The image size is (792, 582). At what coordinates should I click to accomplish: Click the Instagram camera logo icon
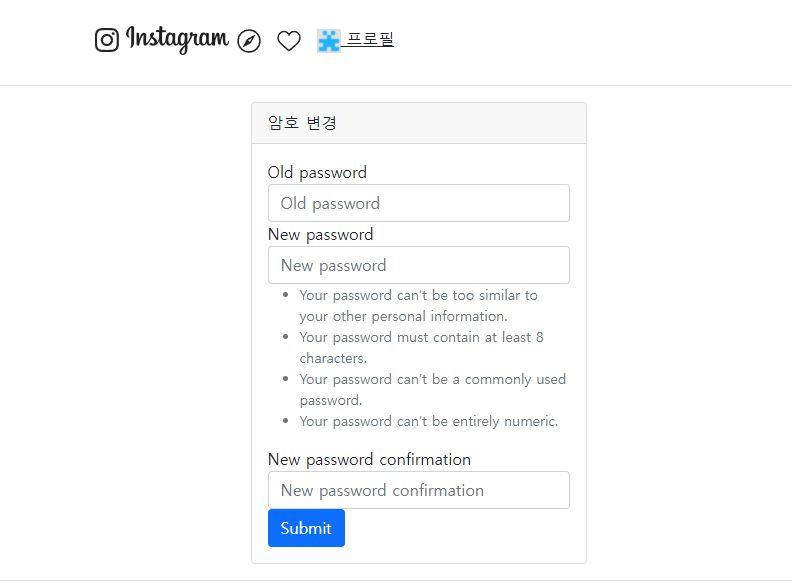point(107,40)
